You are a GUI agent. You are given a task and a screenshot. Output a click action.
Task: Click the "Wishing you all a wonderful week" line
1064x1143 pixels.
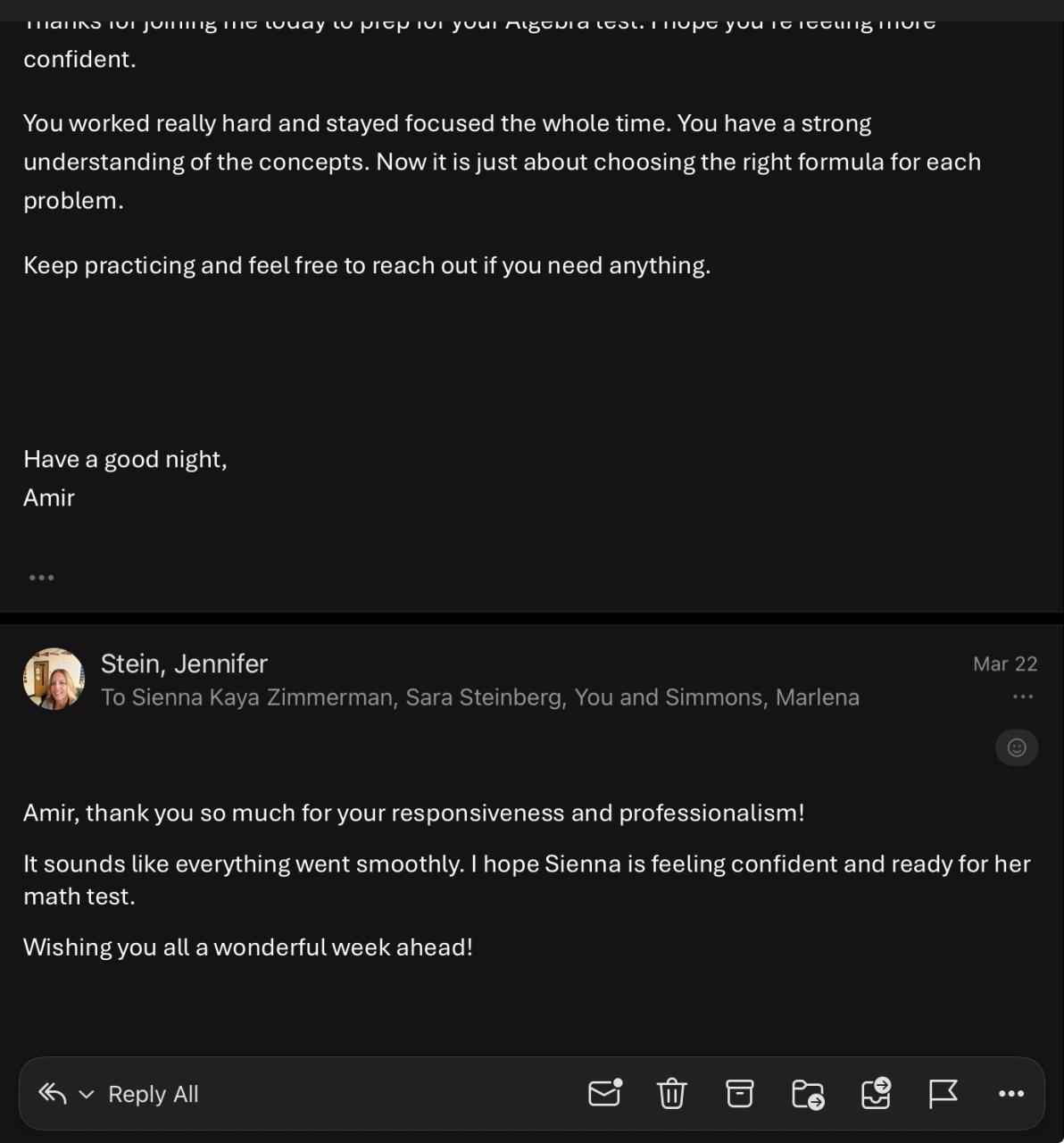(248, 947)
